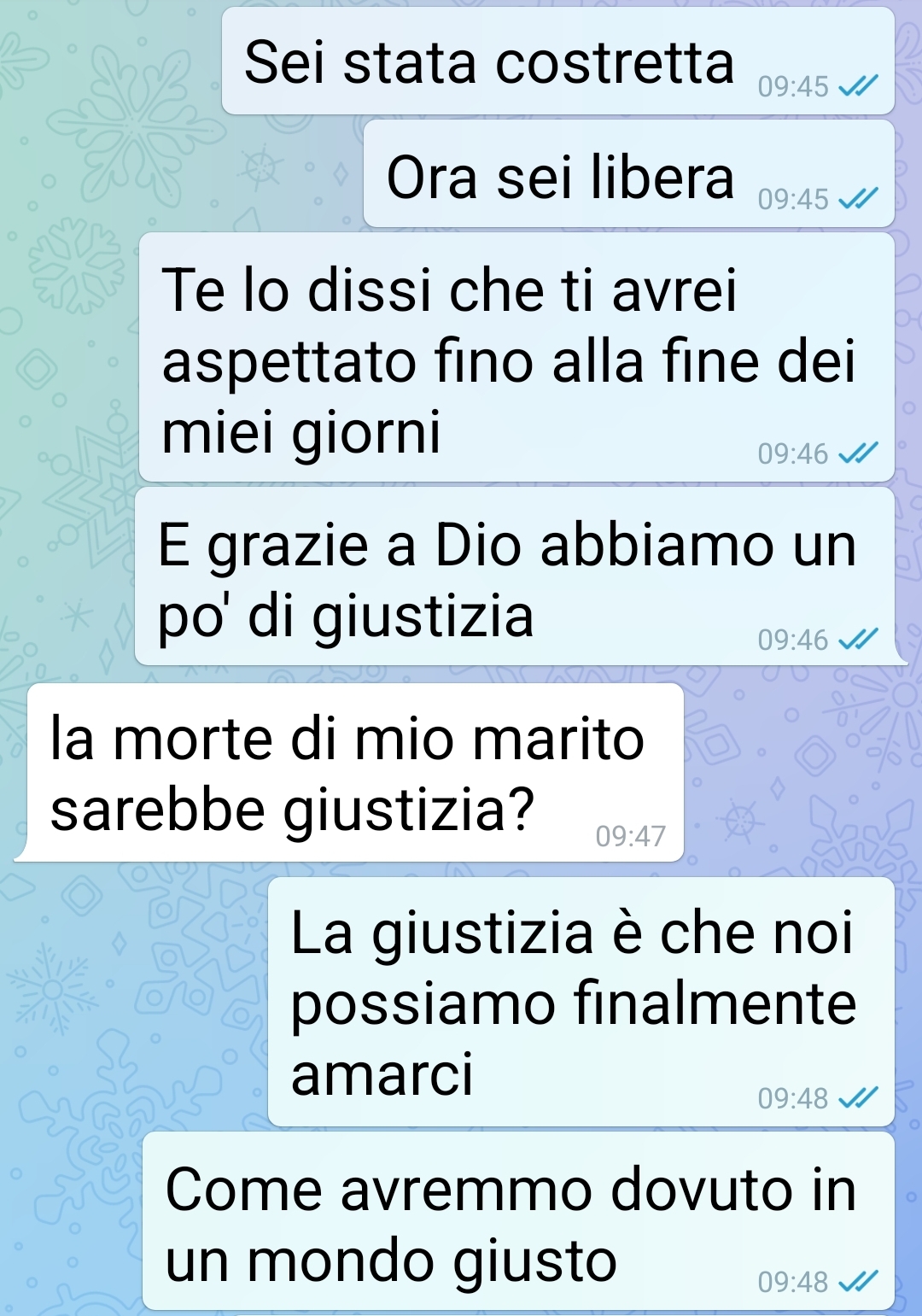This screenshot has width=922, height=1316.
Task: Tap 09:46 timestamp beside "miei giorni"
Action: pyautogui.click(x=793, y=453)
